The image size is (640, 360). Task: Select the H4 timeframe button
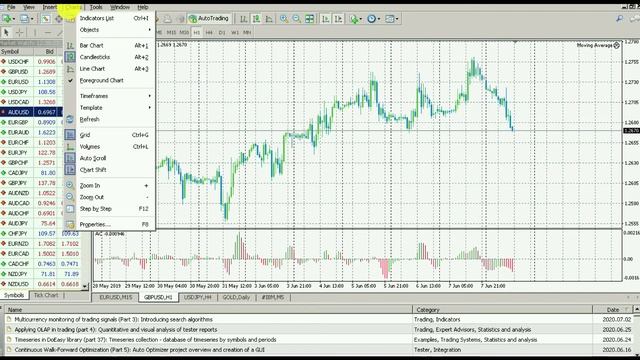point(209,32)
